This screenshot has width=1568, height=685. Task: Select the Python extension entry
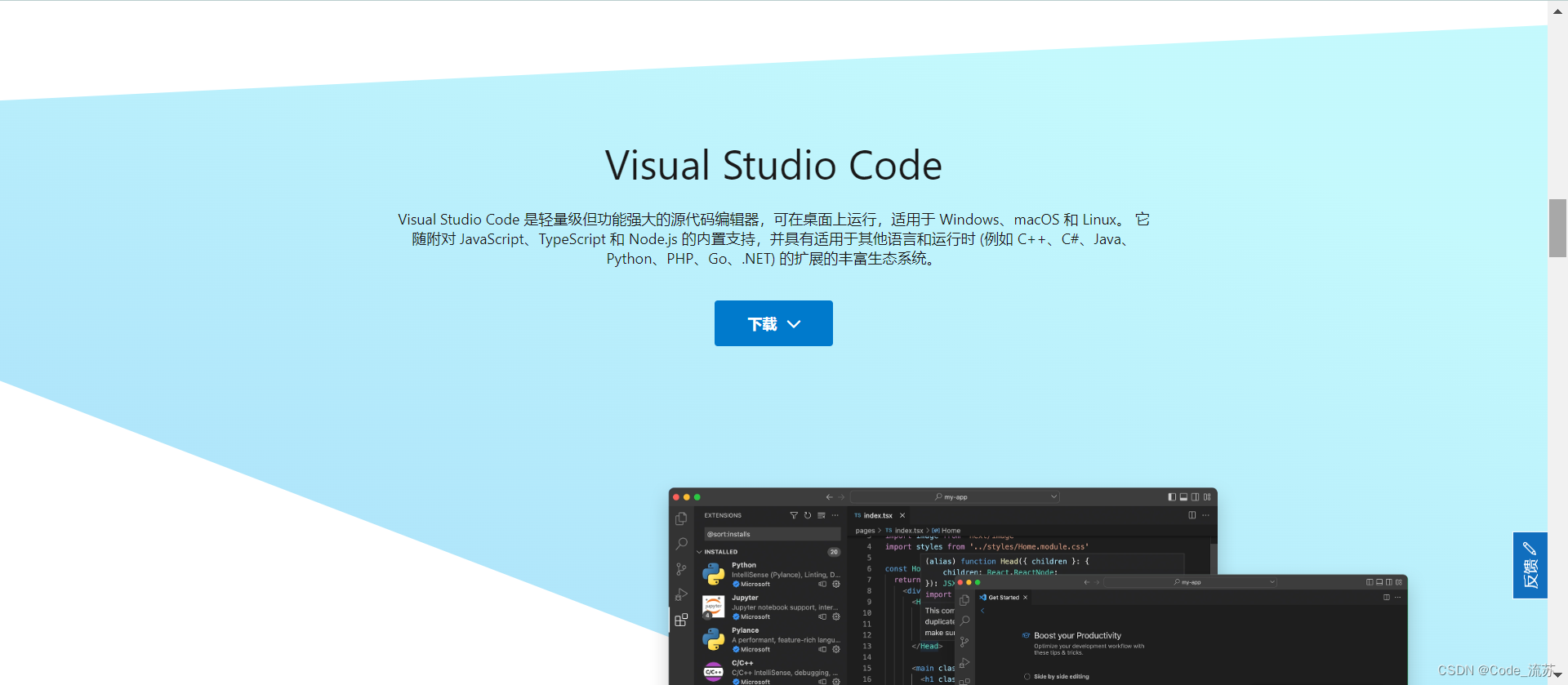tap(771, 575)
